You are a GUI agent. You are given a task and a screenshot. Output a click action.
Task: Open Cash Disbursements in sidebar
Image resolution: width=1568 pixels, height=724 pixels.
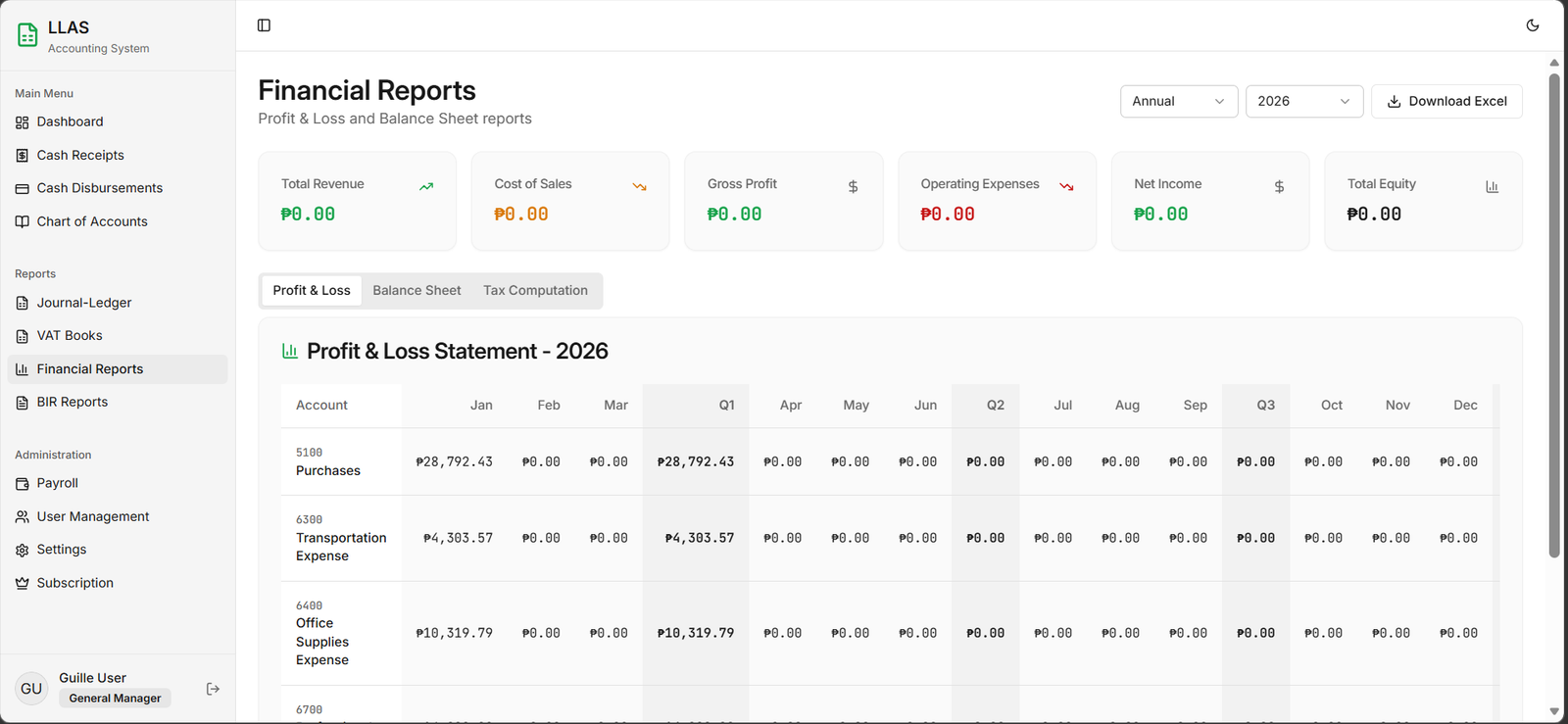click(x=99, y=188)
